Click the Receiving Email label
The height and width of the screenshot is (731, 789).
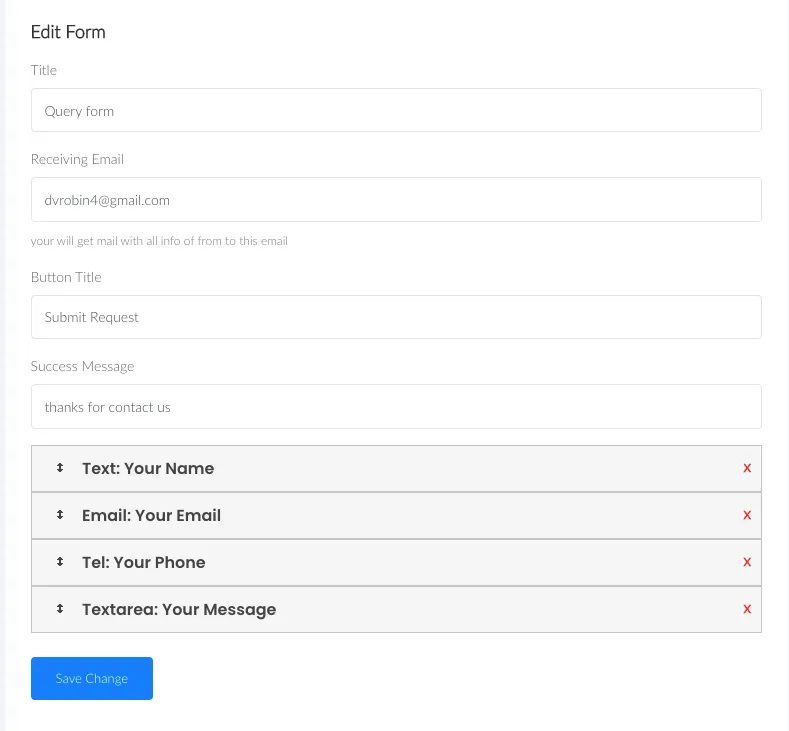[x=77, y=159]
